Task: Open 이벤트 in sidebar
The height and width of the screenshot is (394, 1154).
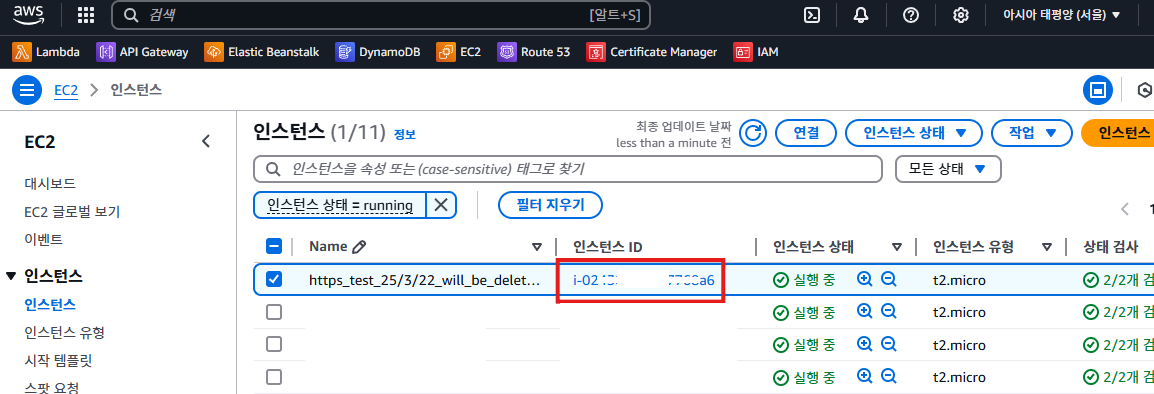Action: point(43,239)
